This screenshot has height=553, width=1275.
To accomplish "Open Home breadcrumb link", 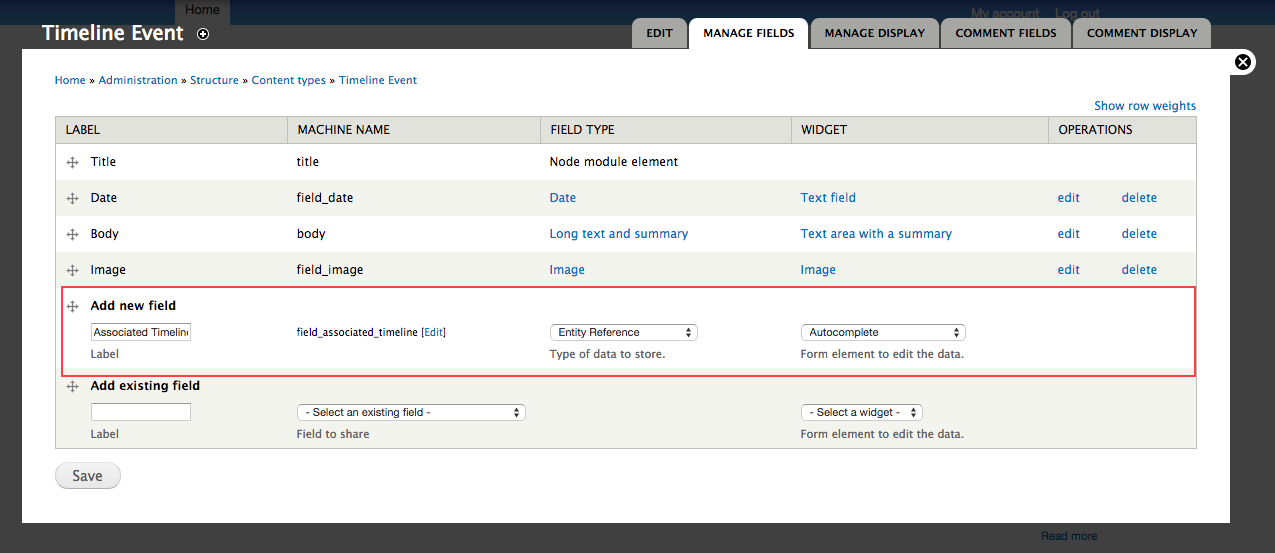I will tap(70, 80).
